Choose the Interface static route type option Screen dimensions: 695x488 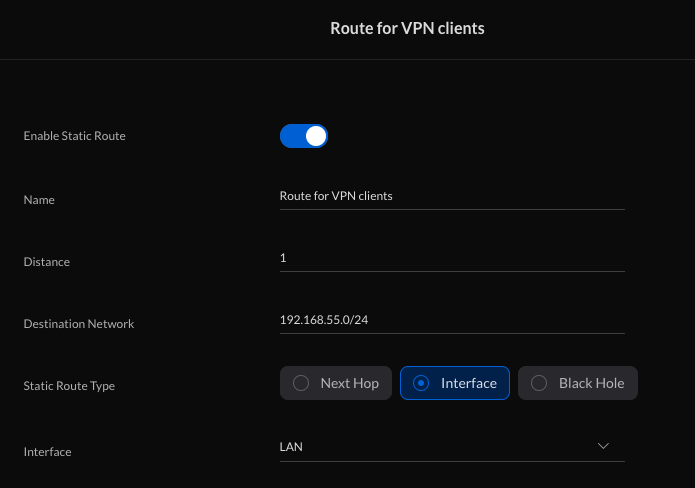(455, 383)
